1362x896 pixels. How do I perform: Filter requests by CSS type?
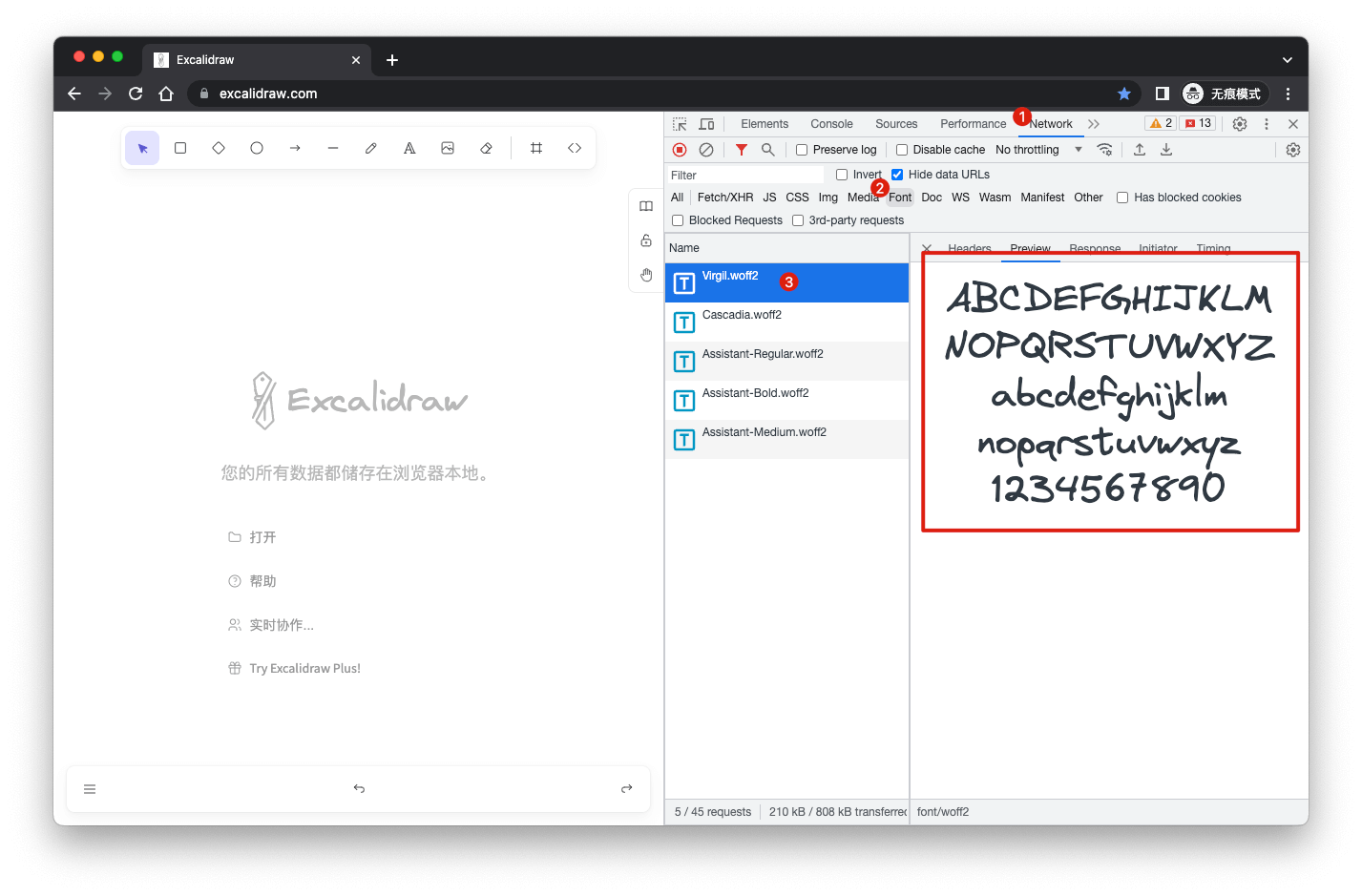pyautogui.click(x=797, y=198)
